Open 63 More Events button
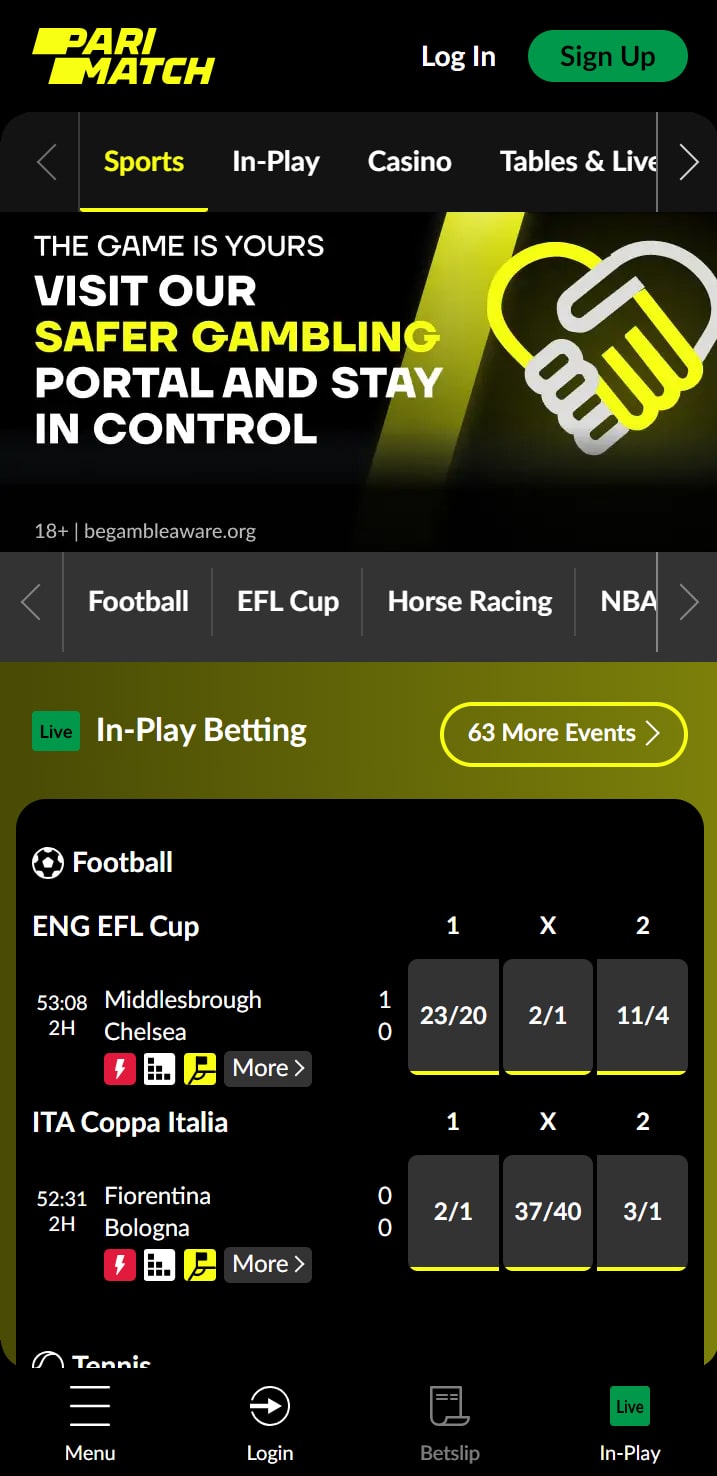717x1476 pixels. [564, 734]
